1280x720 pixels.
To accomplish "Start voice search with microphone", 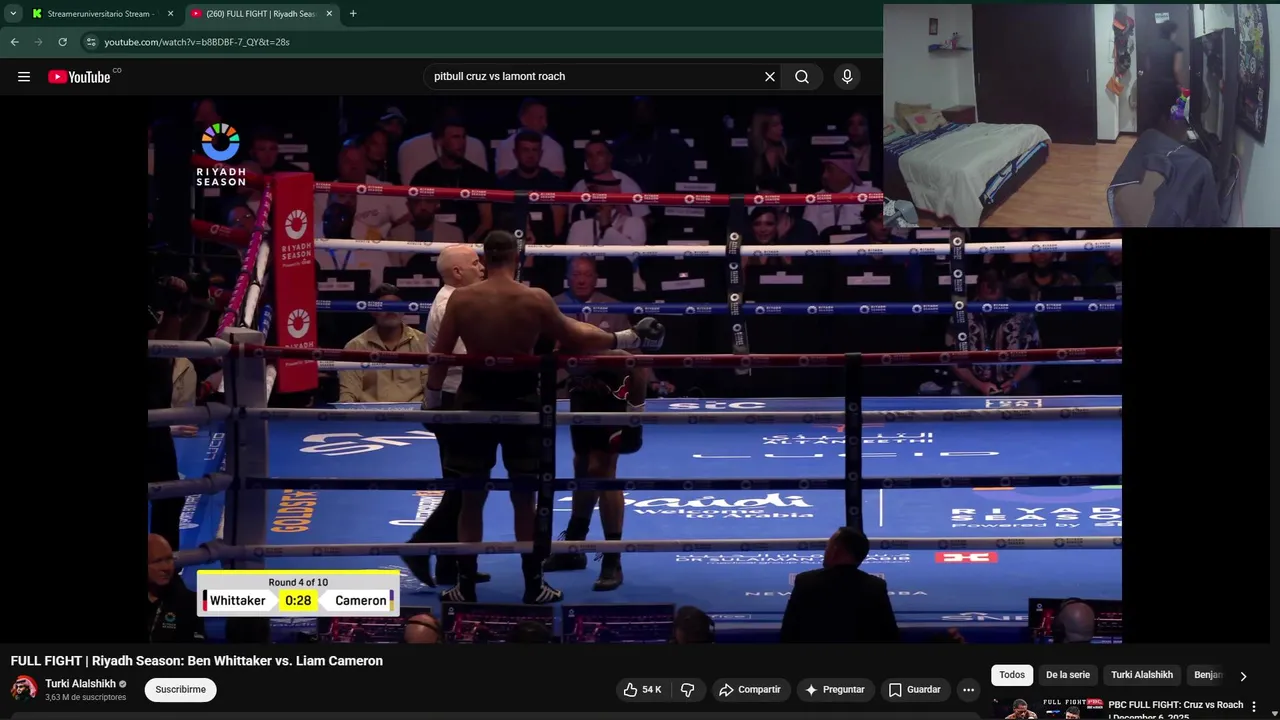I will (x=847, y=77).
